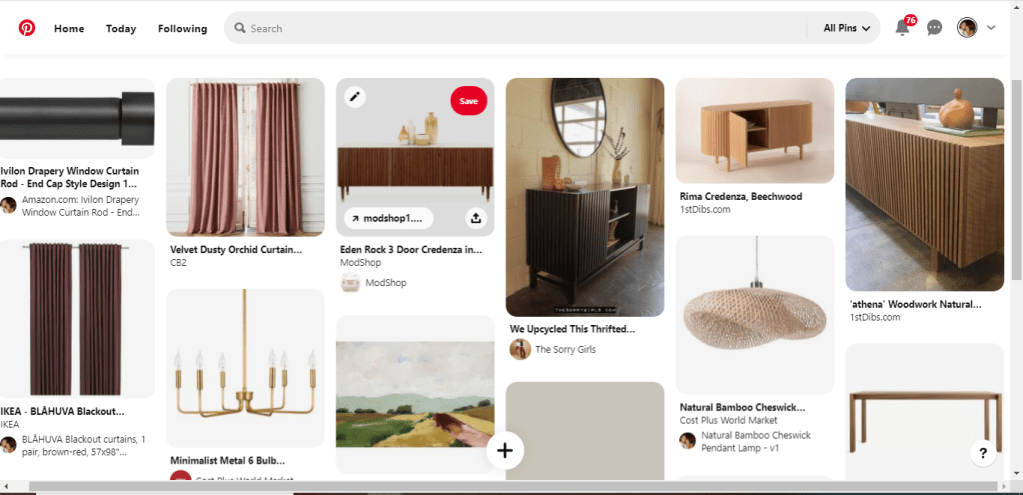Go to the Home tab

[x=69, y=28]
